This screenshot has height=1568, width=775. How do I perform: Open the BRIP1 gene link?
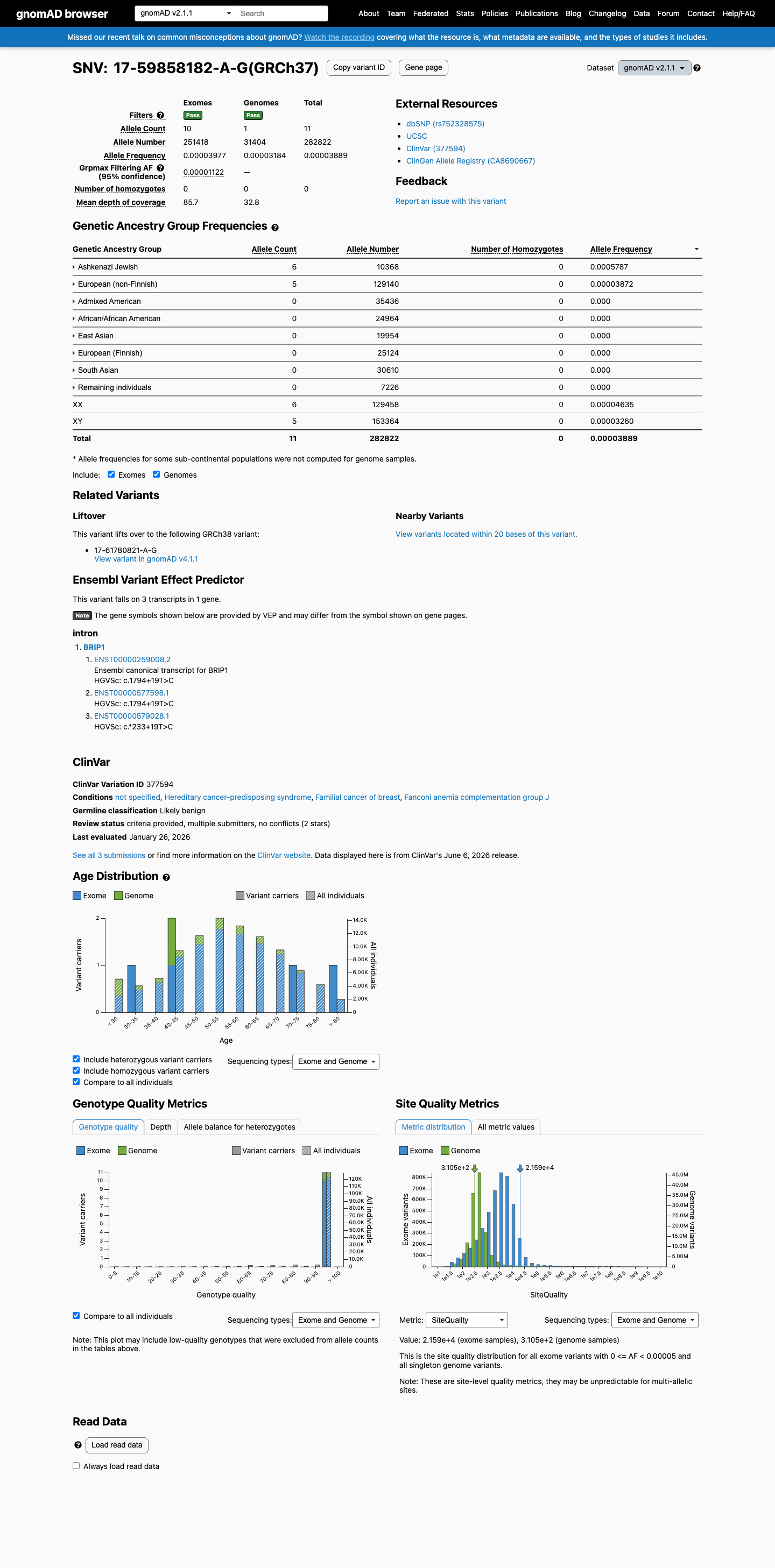click(x=94, y=647)
